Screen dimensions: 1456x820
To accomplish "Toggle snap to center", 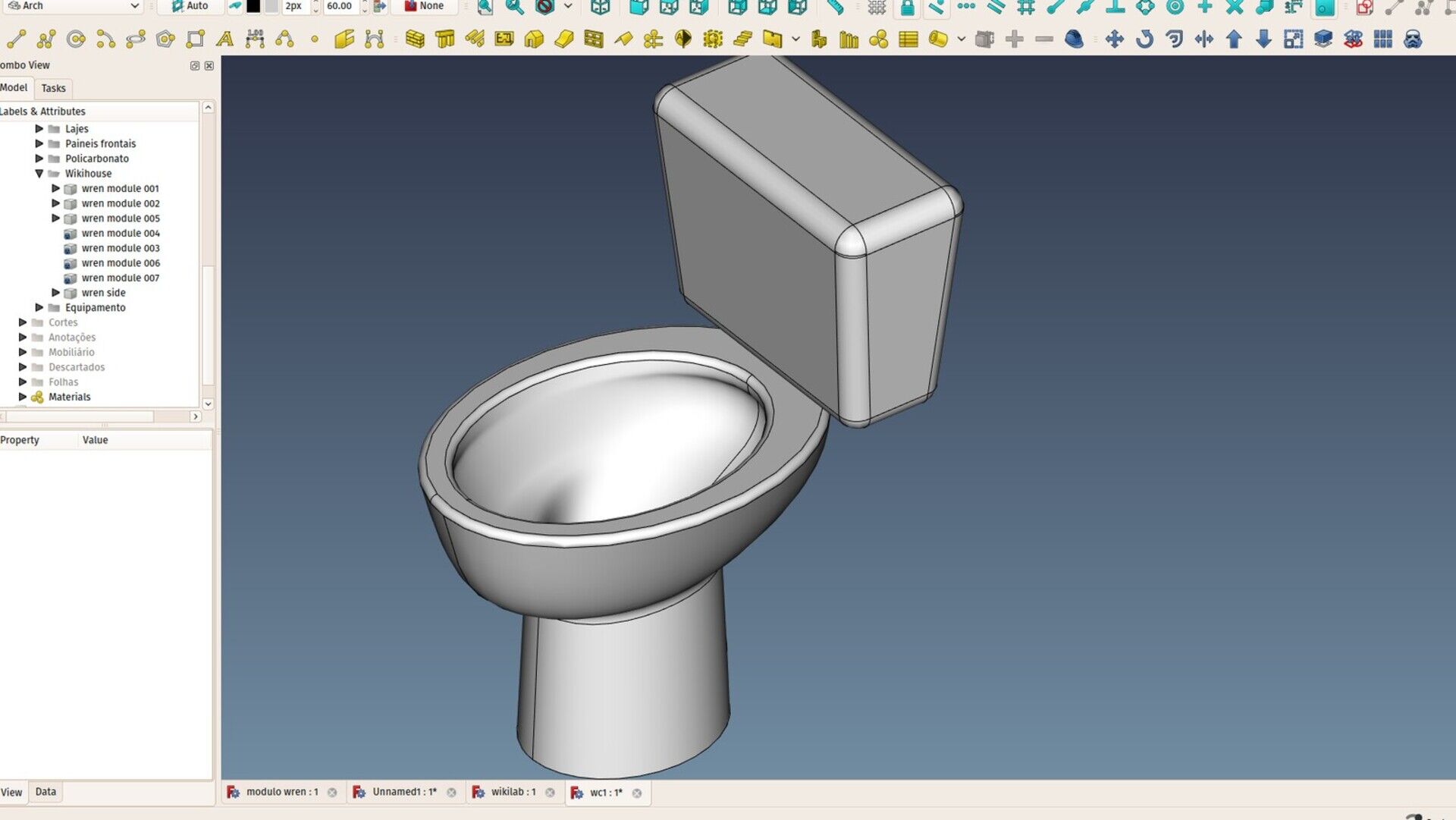I will 1175,7.
